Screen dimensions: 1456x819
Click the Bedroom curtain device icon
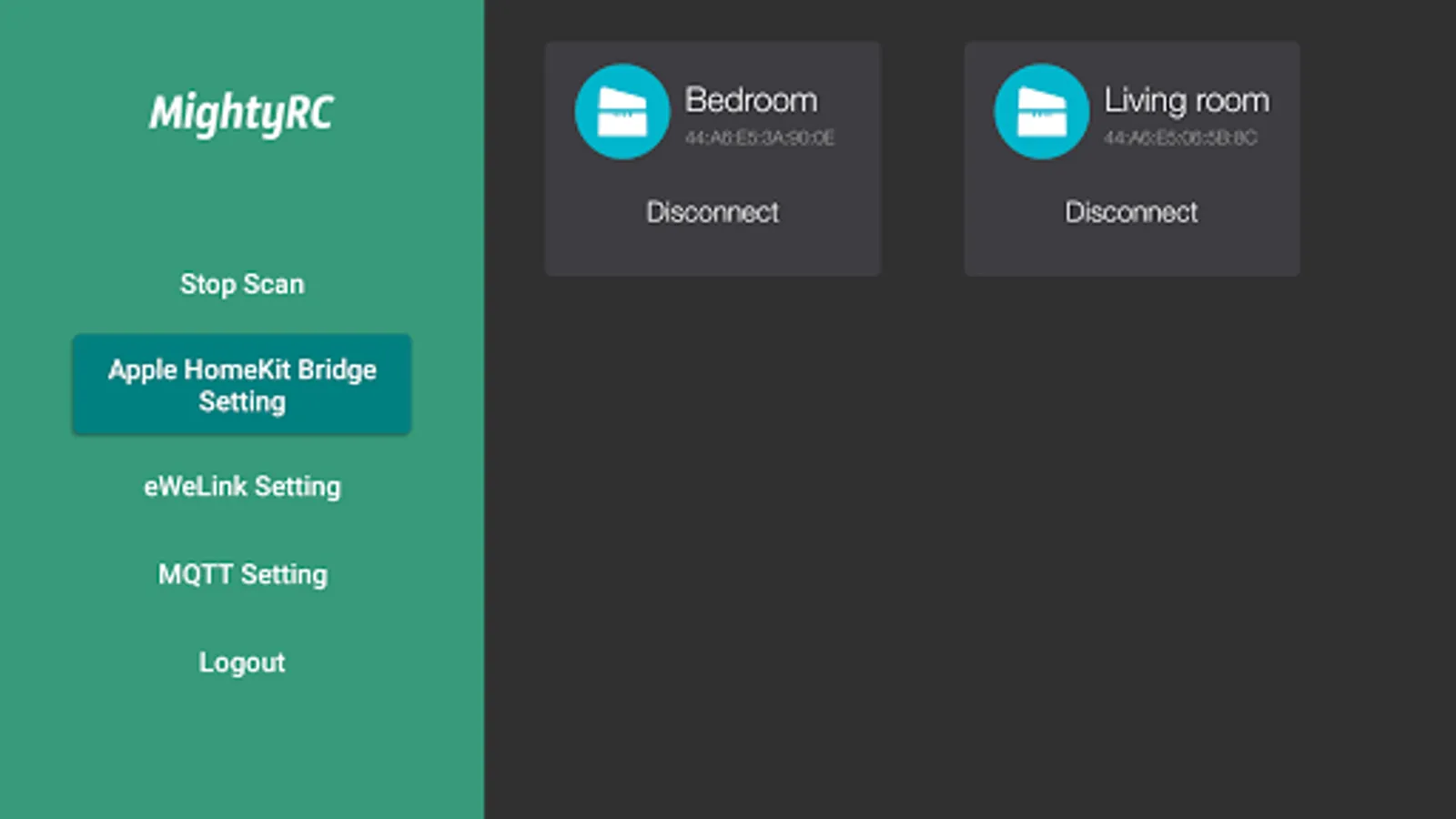622,111
